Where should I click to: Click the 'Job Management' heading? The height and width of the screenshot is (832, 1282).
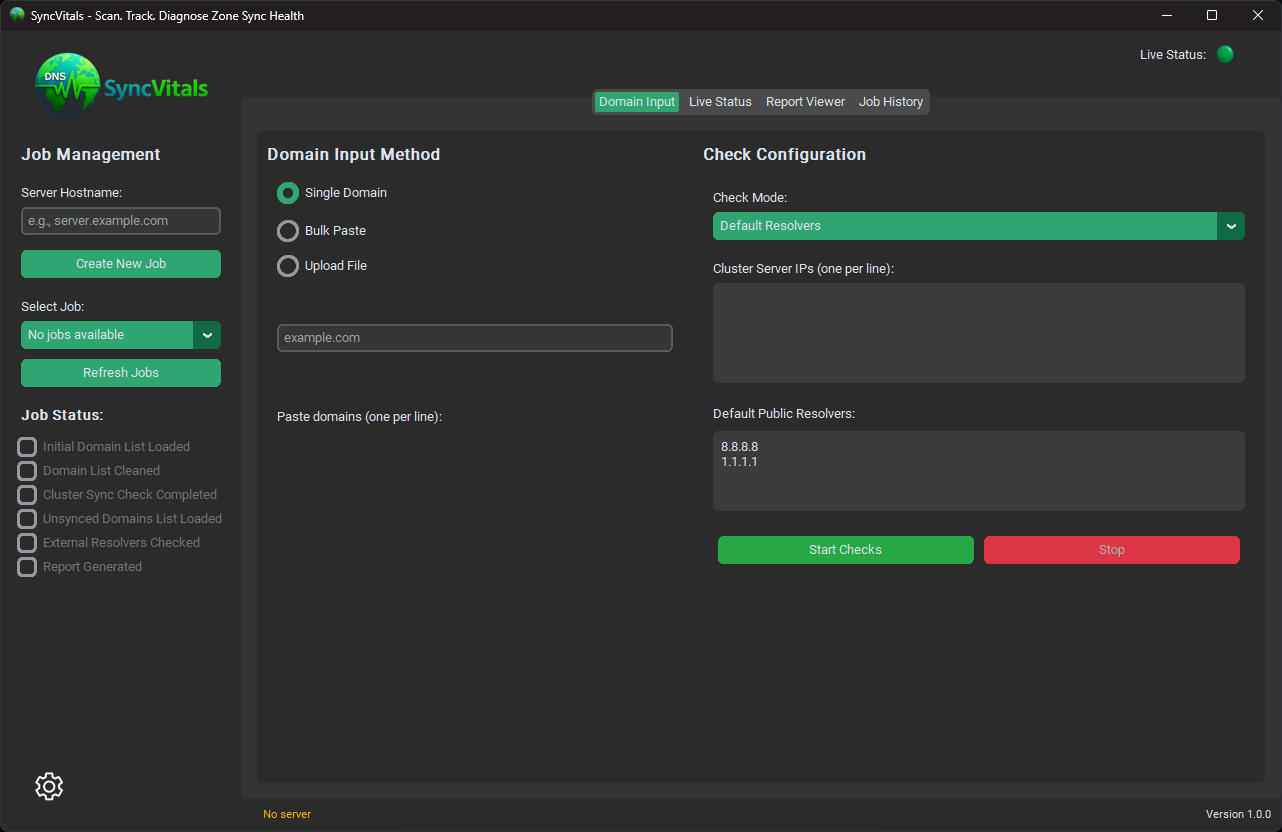[91, 154]
